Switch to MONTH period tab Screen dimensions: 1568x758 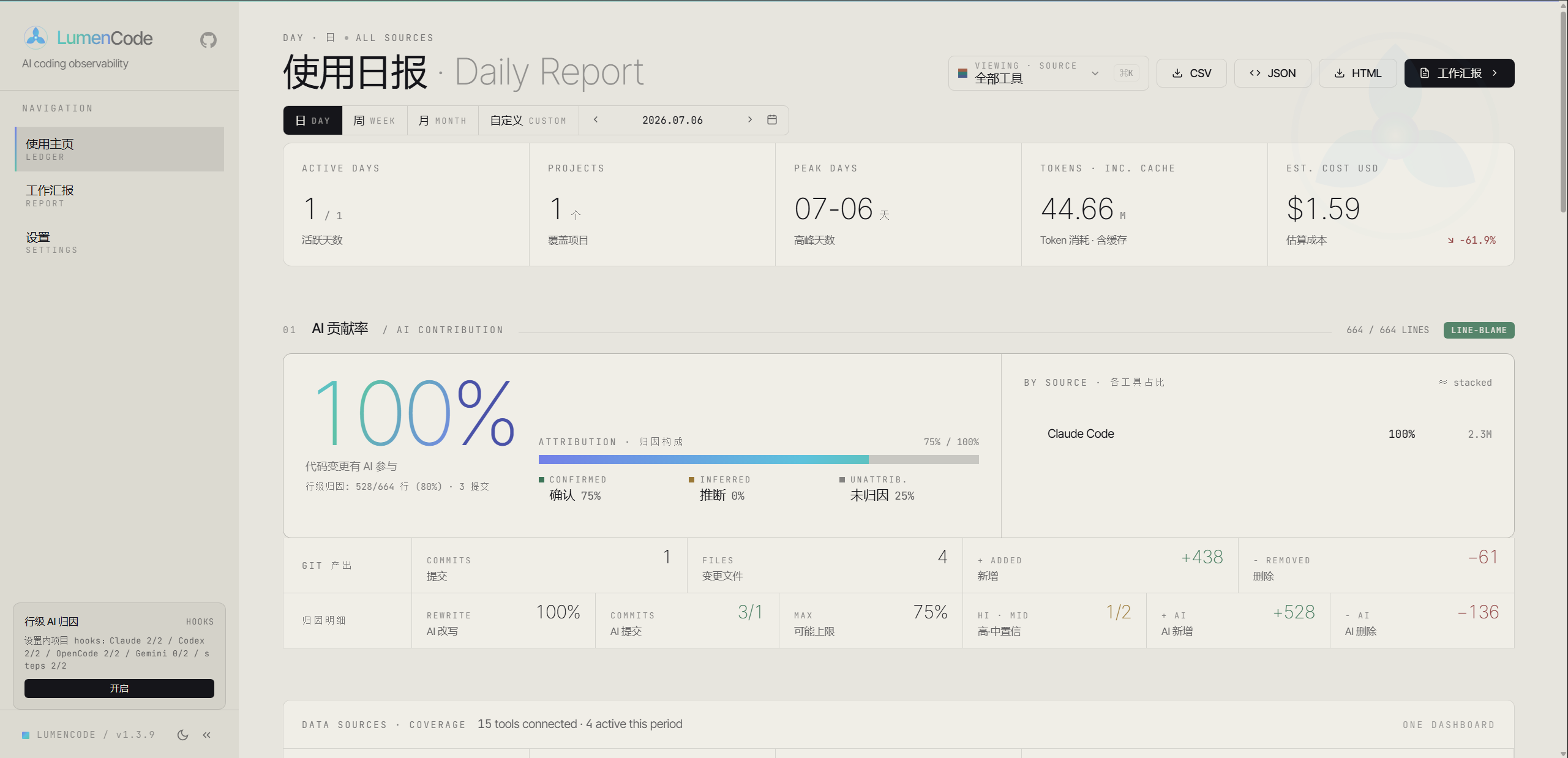(x=443, y=121)
